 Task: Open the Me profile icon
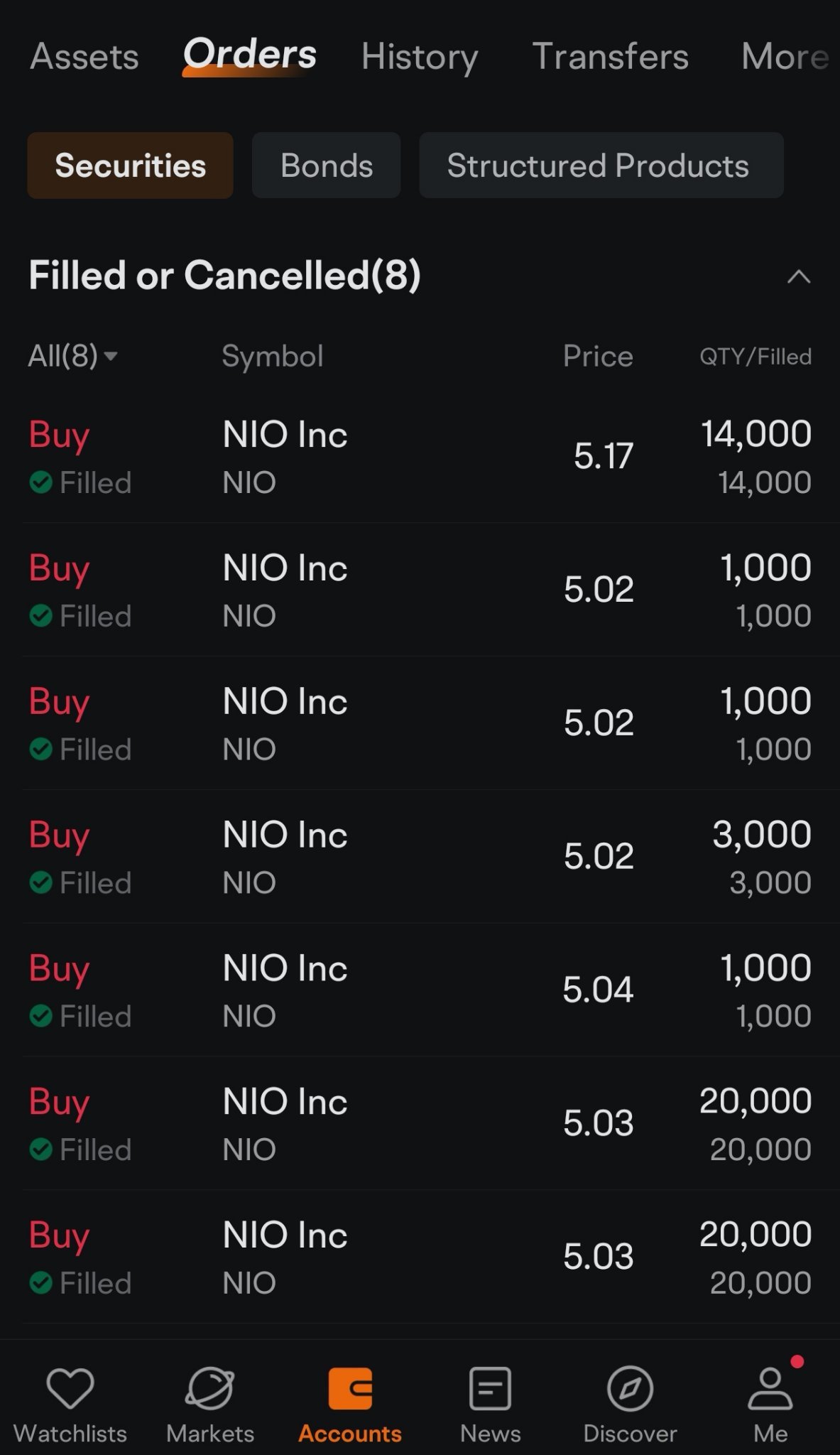click(770, 1388)
